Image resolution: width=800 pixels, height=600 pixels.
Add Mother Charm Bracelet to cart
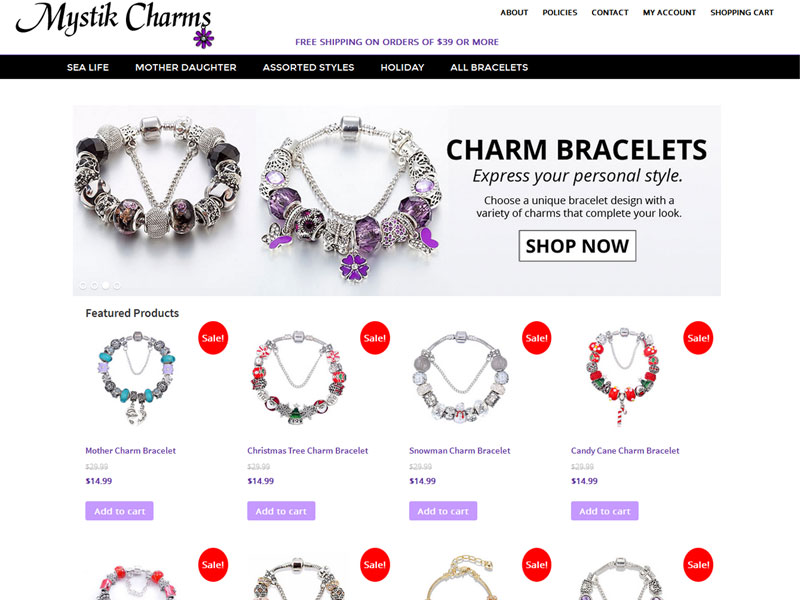coord(119,511)
